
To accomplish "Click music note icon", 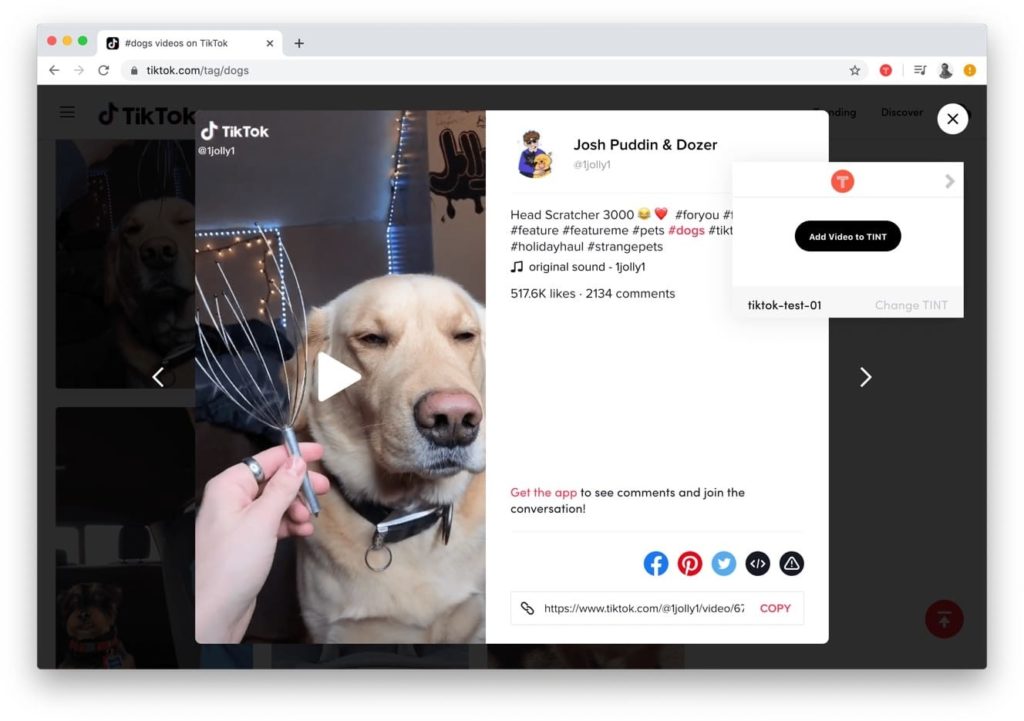I will pyautogui.click(x=517, y=266).
